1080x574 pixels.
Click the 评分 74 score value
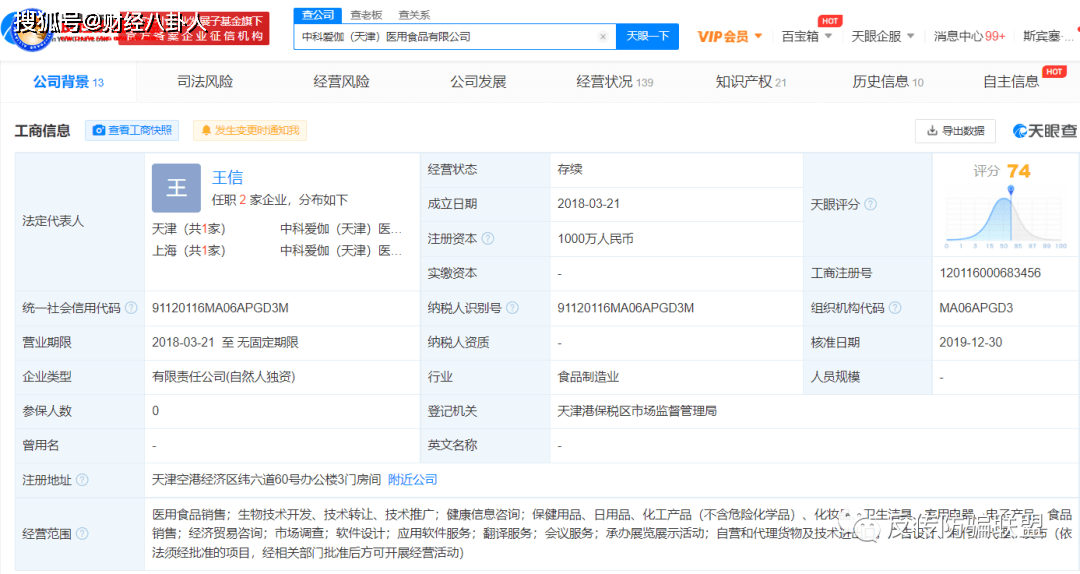pos(1018,171)
